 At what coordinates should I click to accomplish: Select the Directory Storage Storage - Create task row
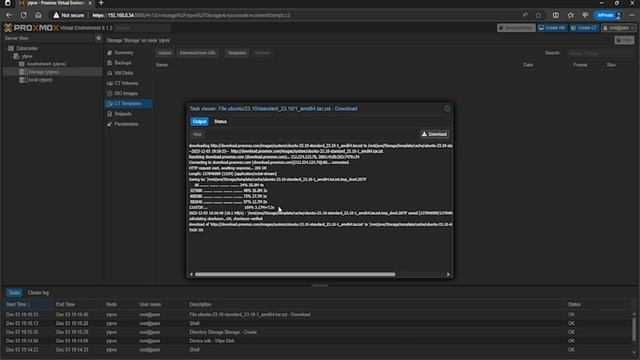click(317, 332)
